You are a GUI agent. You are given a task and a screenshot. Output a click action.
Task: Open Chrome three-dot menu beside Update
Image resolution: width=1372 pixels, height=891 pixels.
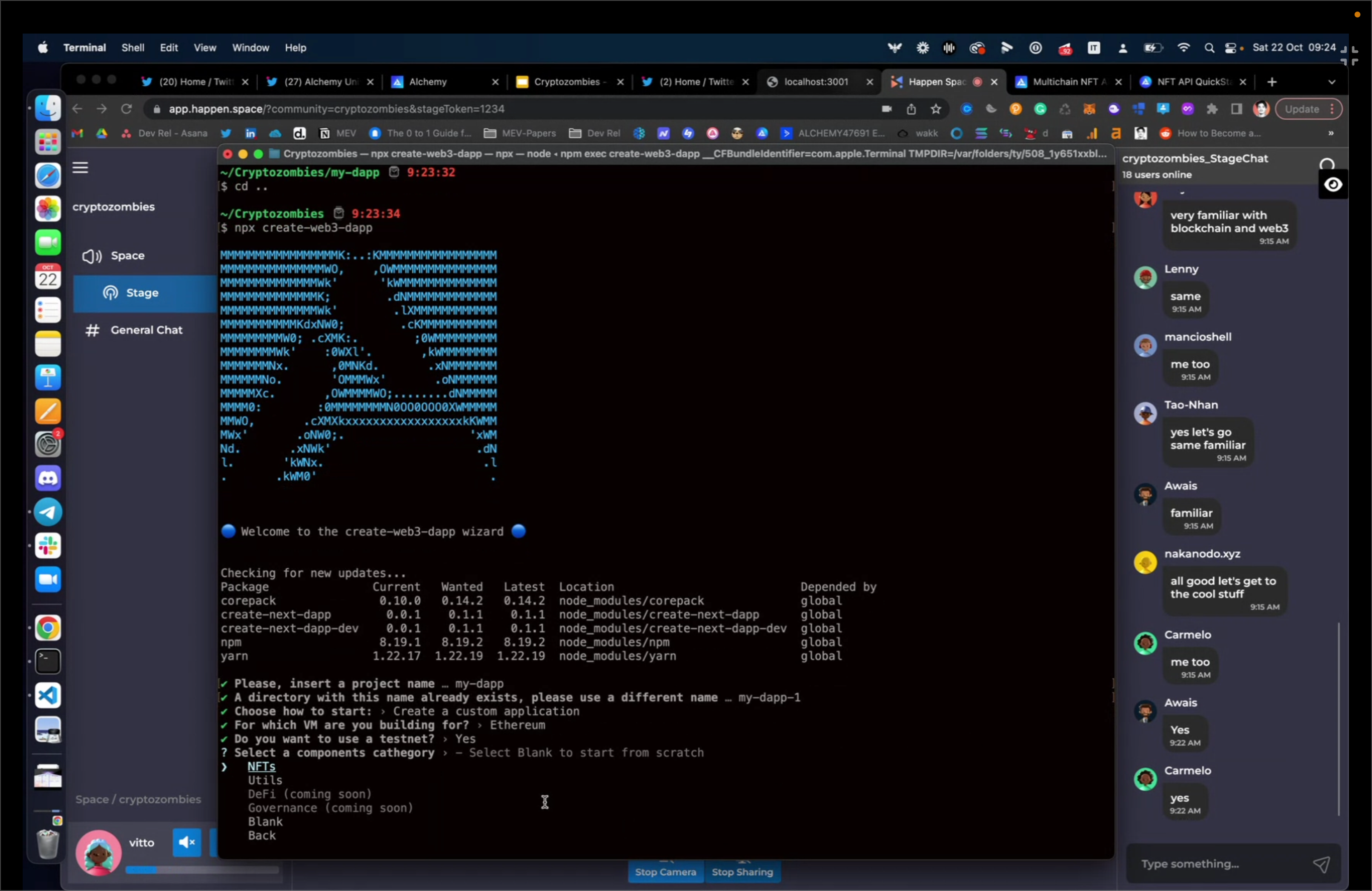coord(1332,109)
